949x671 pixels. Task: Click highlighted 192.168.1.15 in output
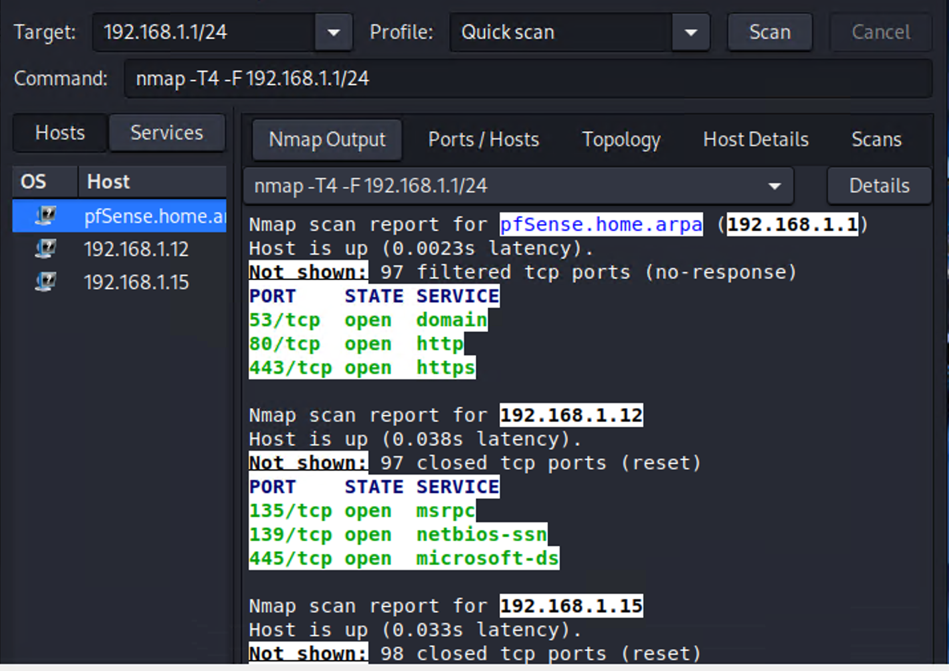(x=571, y=606)
